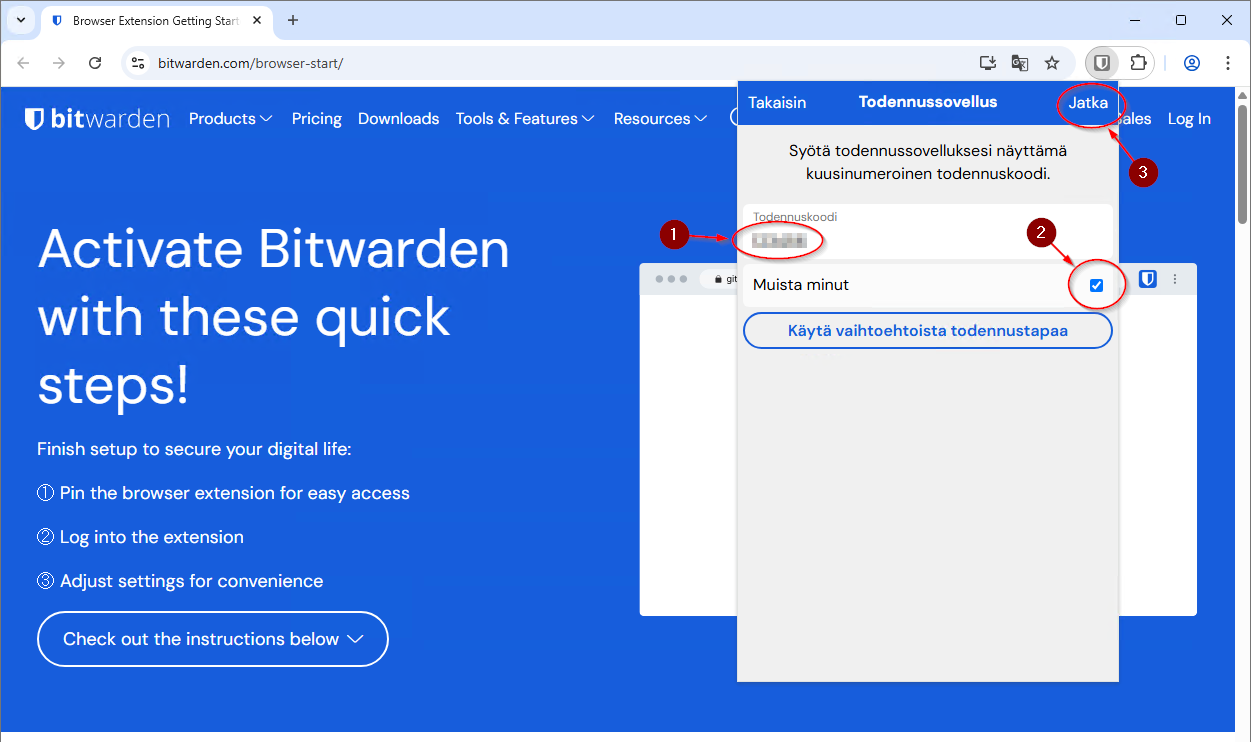Reload the page
Image resolution: width=1251 pixels, height=742 pixels.
(x=95, y=63)
